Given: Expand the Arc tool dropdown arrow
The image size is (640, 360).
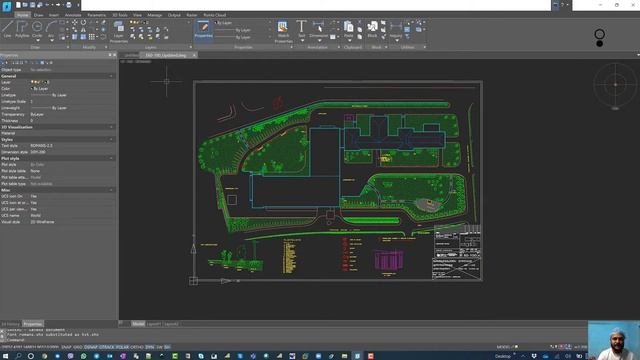Looking at the screenshot, I should click(x=51, y=40).
